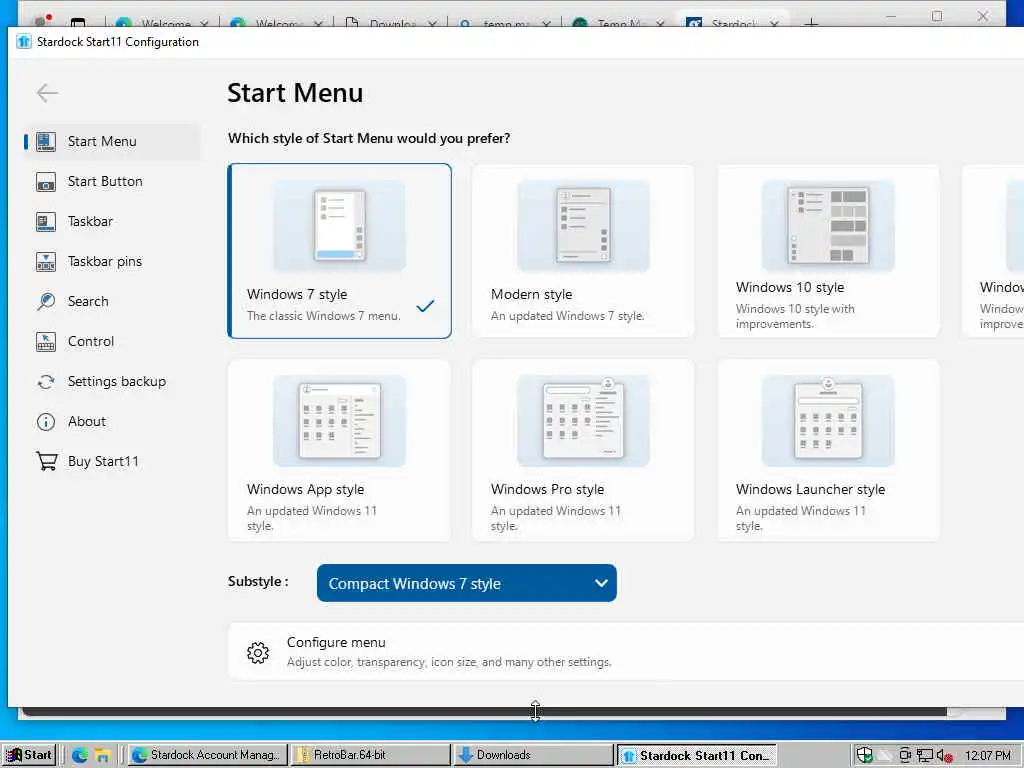Click the new tab plus button in browser
This screenshot has width=1024, height=768.
tap(811, 22)
